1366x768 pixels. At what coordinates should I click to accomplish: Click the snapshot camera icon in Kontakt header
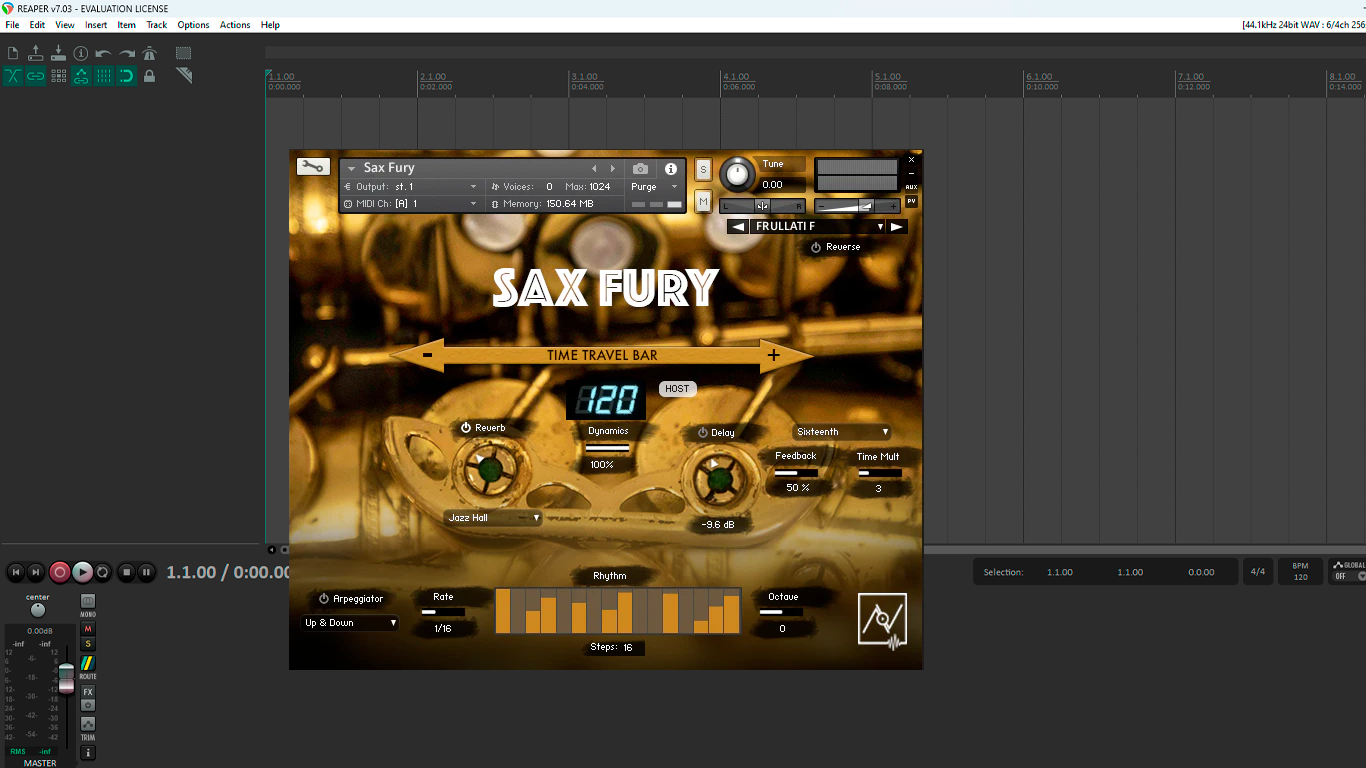point(641,169)
